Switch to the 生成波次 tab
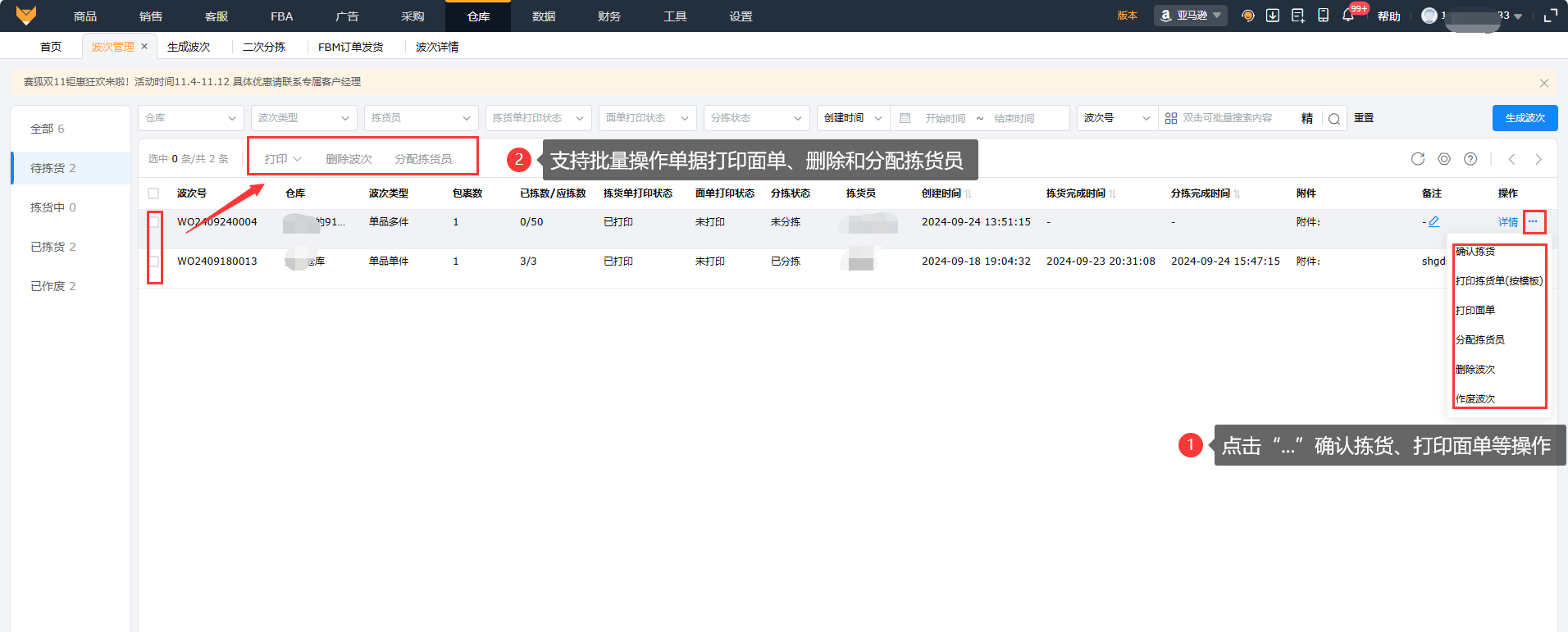This screenshot has height=632, width=1568. pyautogui.click(x=189, y=47)
